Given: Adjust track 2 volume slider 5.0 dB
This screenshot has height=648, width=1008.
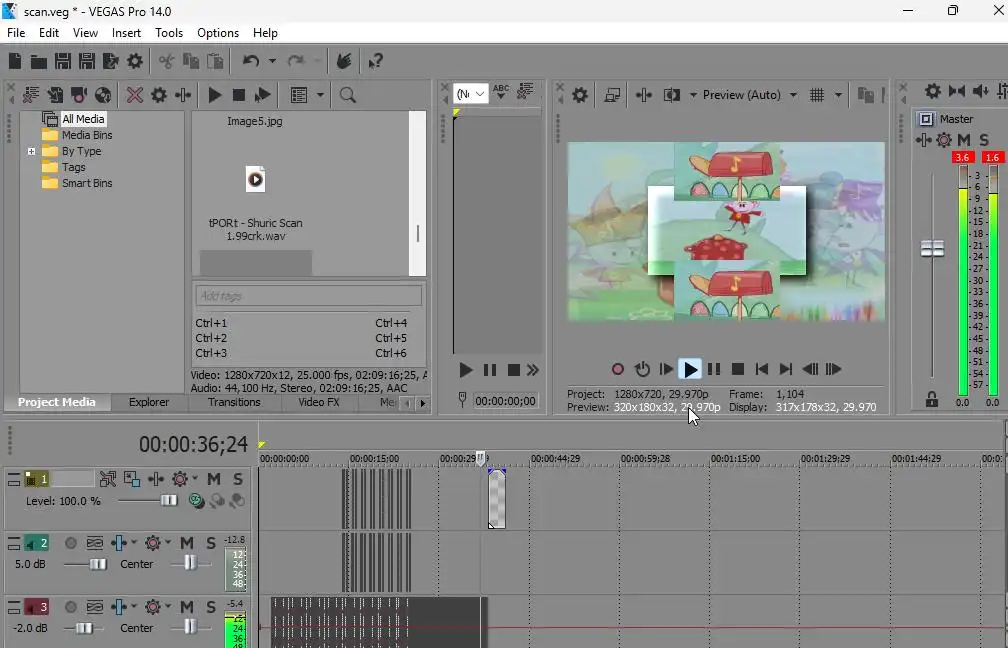Looking at the screenshot, I should pos(98,564).
